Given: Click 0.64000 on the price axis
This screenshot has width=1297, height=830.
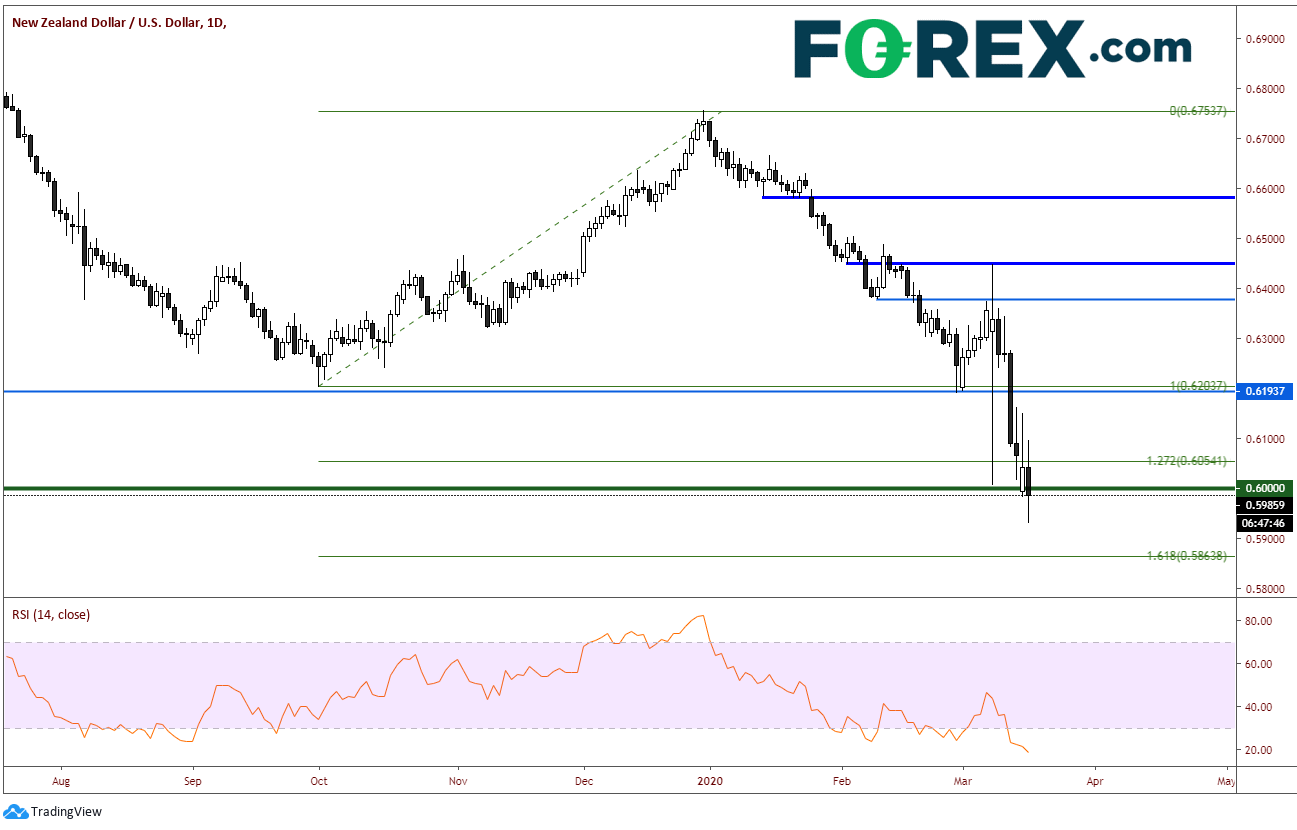Looking at the screenshot, I should pos(1264,289).
